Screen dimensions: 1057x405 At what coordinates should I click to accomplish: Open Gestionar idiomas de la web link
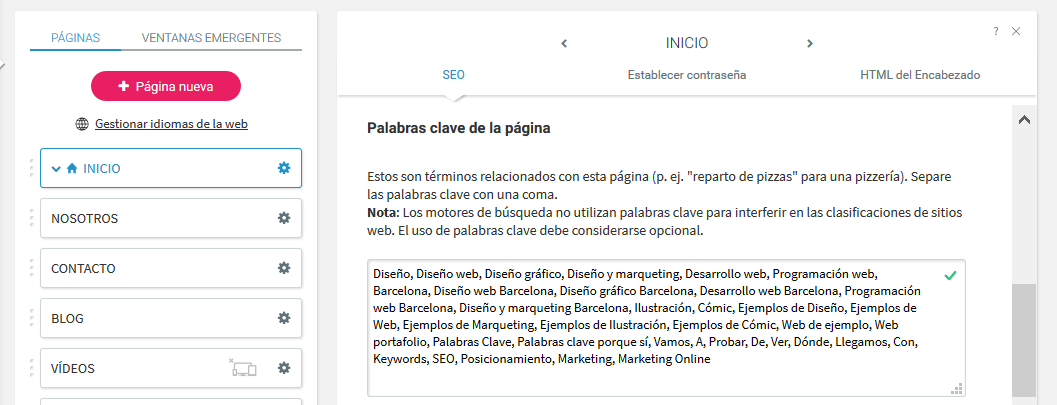[x=170, y=125]
